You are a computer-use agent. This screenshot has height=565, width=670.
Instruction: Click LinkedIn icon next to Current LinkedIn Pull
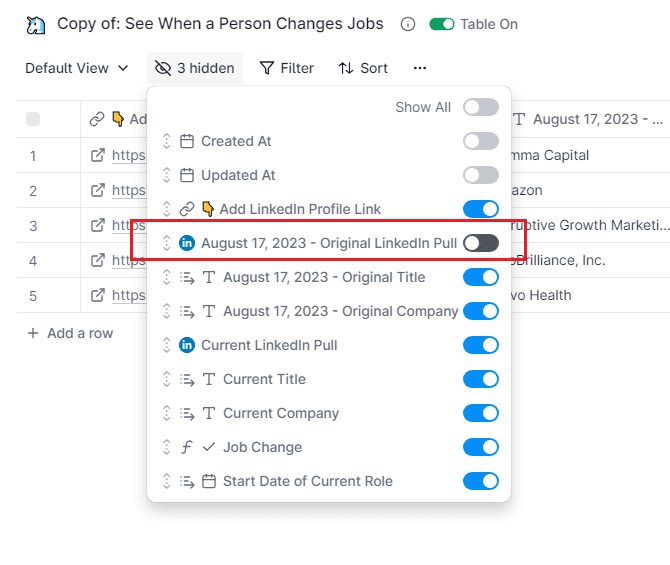click(x=186, y=345)
